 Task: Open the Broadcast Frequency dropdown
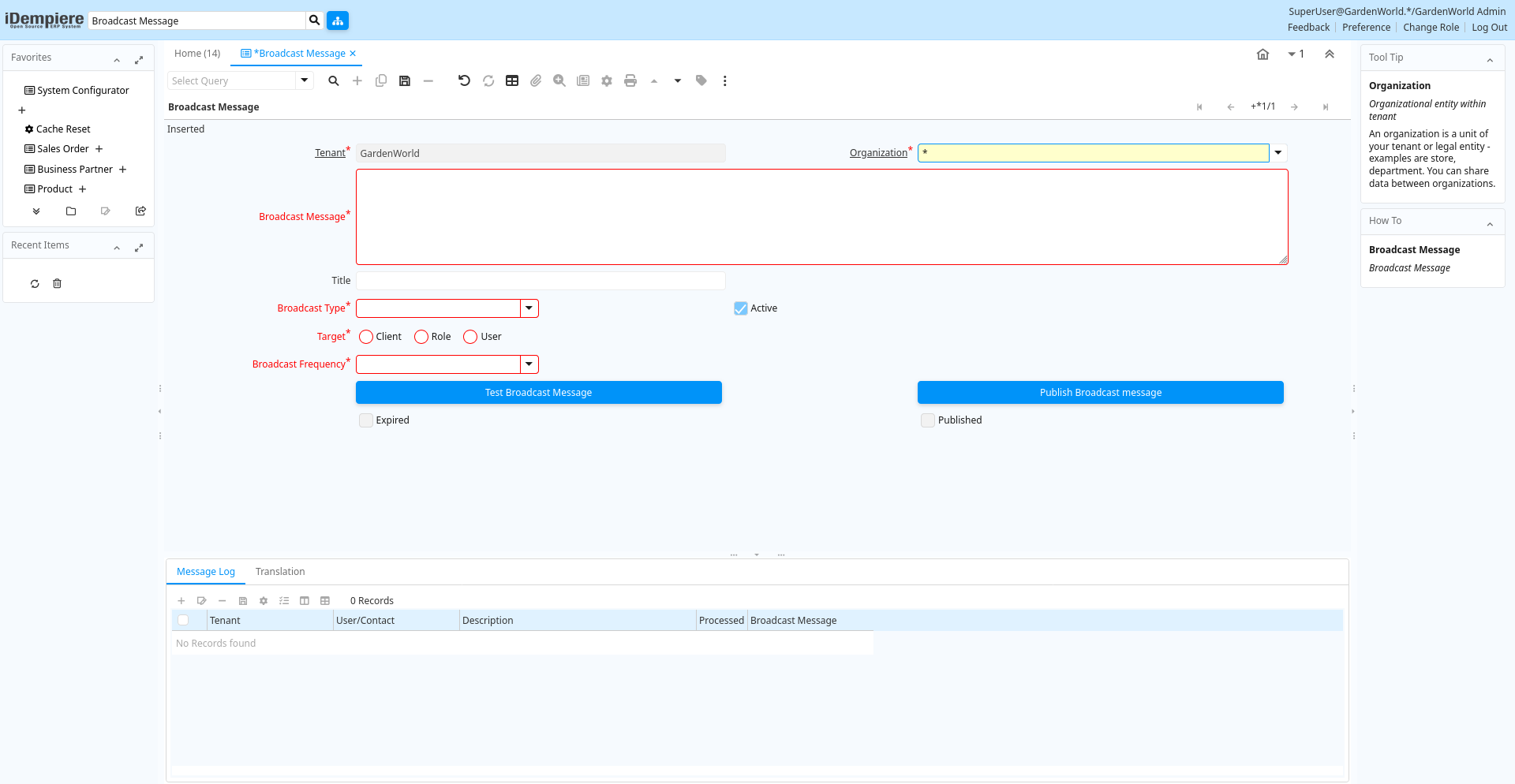click(529, 364)
